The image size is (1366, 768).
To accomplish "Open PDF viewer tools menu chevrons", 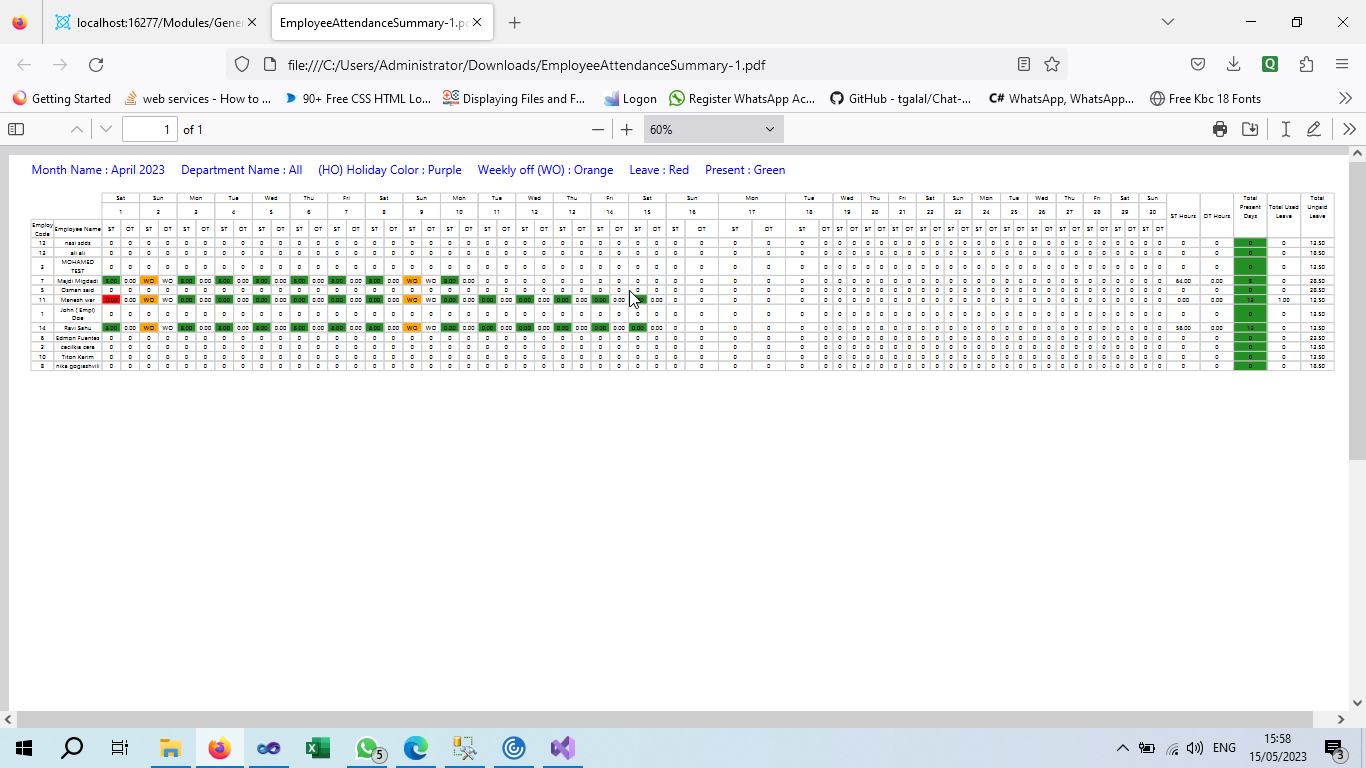I will (x=1350, y=129).
